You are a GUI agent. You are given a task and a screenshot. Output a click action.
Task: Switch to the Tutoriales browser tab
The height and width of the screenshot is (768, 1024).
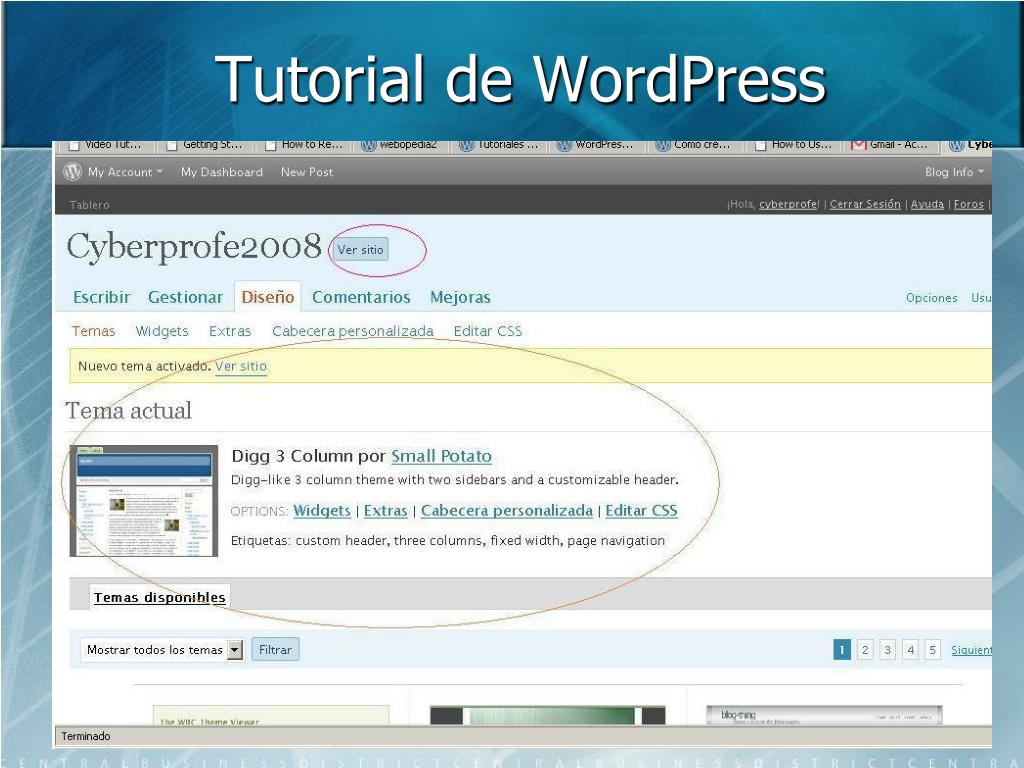[x=499, y=145]
